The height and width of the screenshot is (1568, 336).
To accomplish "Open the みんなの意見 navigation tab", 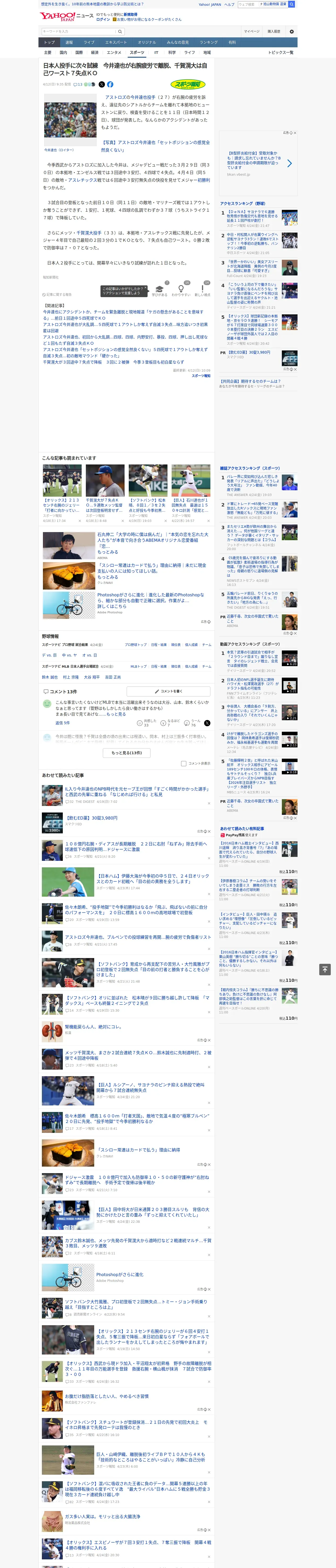I will coord(177,43).
